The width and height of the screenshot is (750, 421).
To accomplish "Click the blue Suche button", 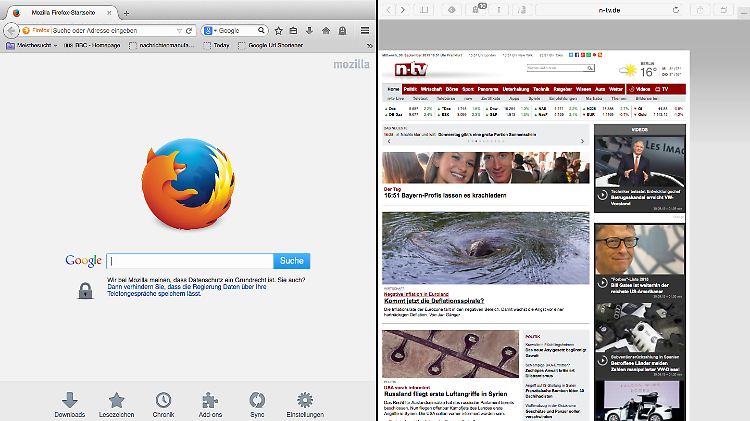I will coord(292,261).
